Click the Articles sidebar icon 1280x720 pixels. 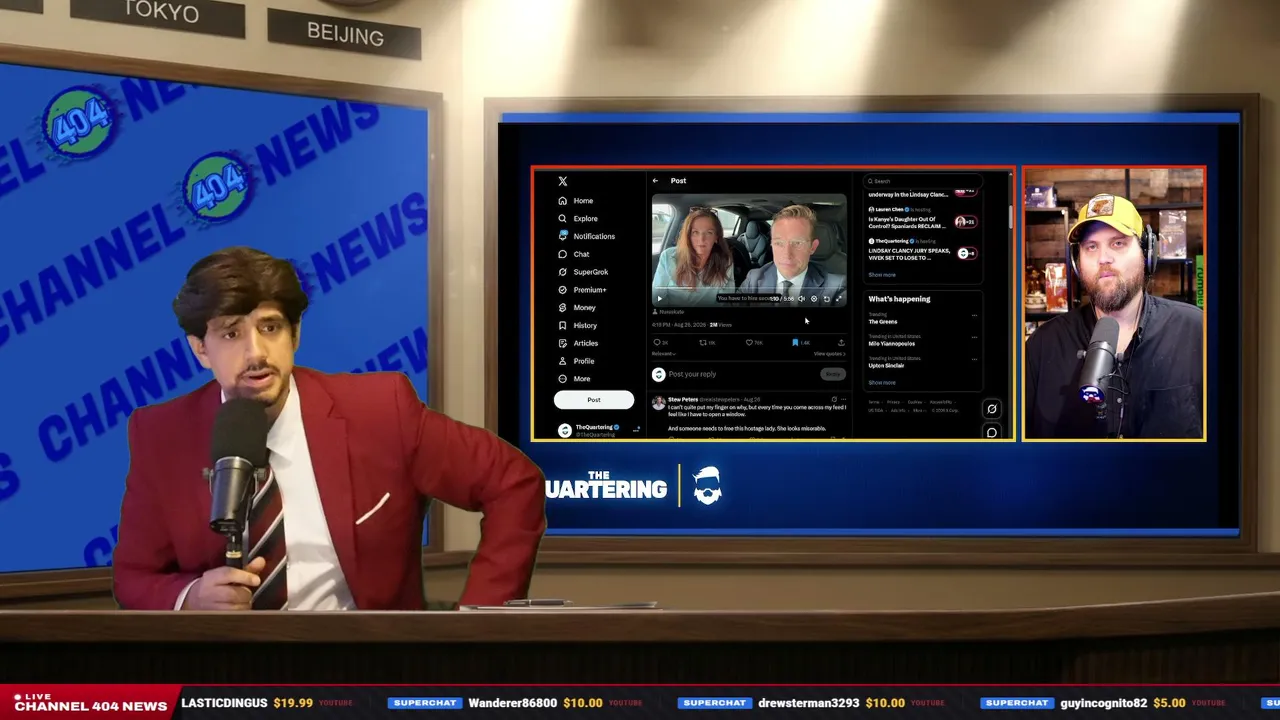(563, 343)
